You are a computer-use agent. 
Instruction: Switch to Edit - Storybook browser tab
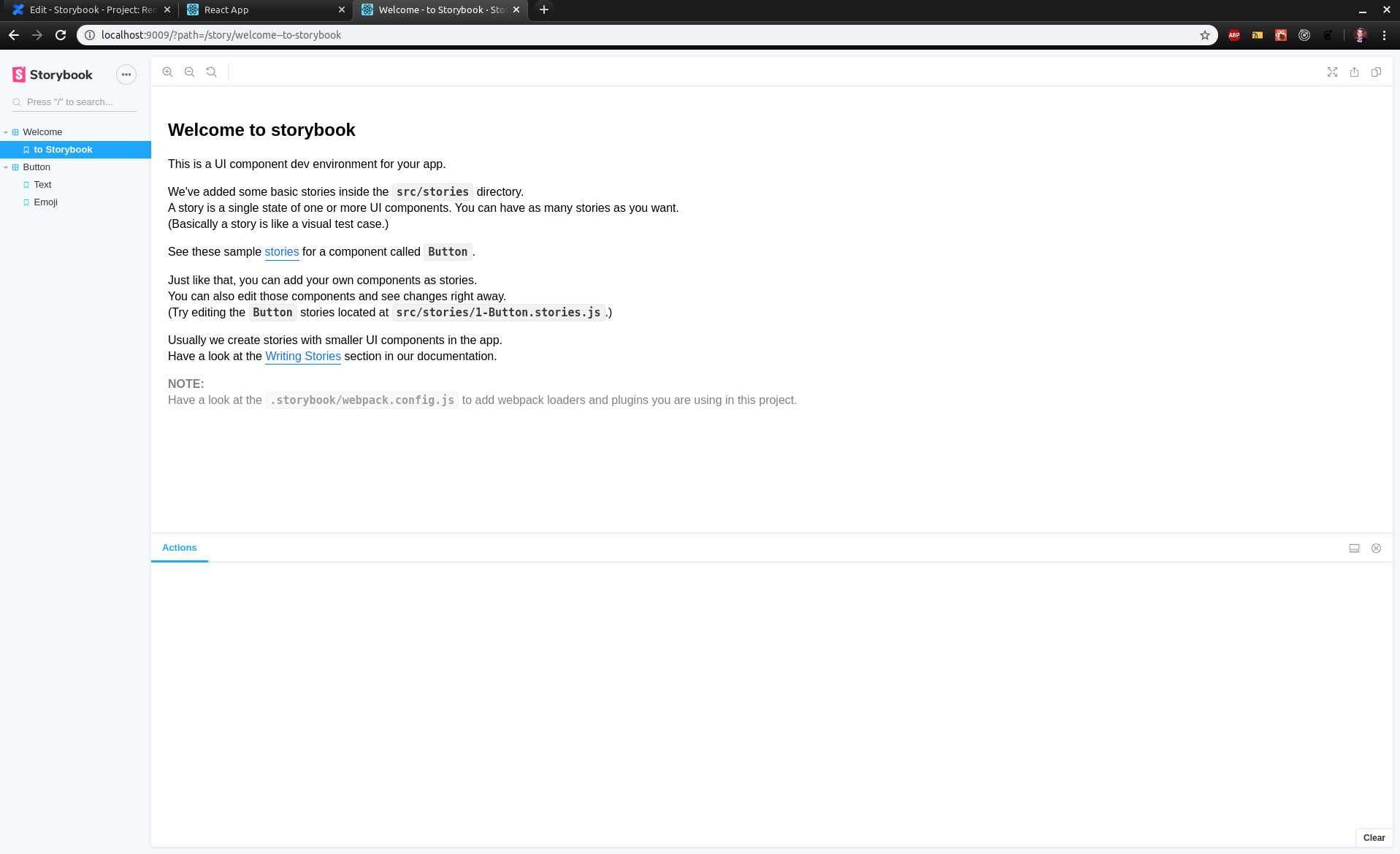point(91,9)
